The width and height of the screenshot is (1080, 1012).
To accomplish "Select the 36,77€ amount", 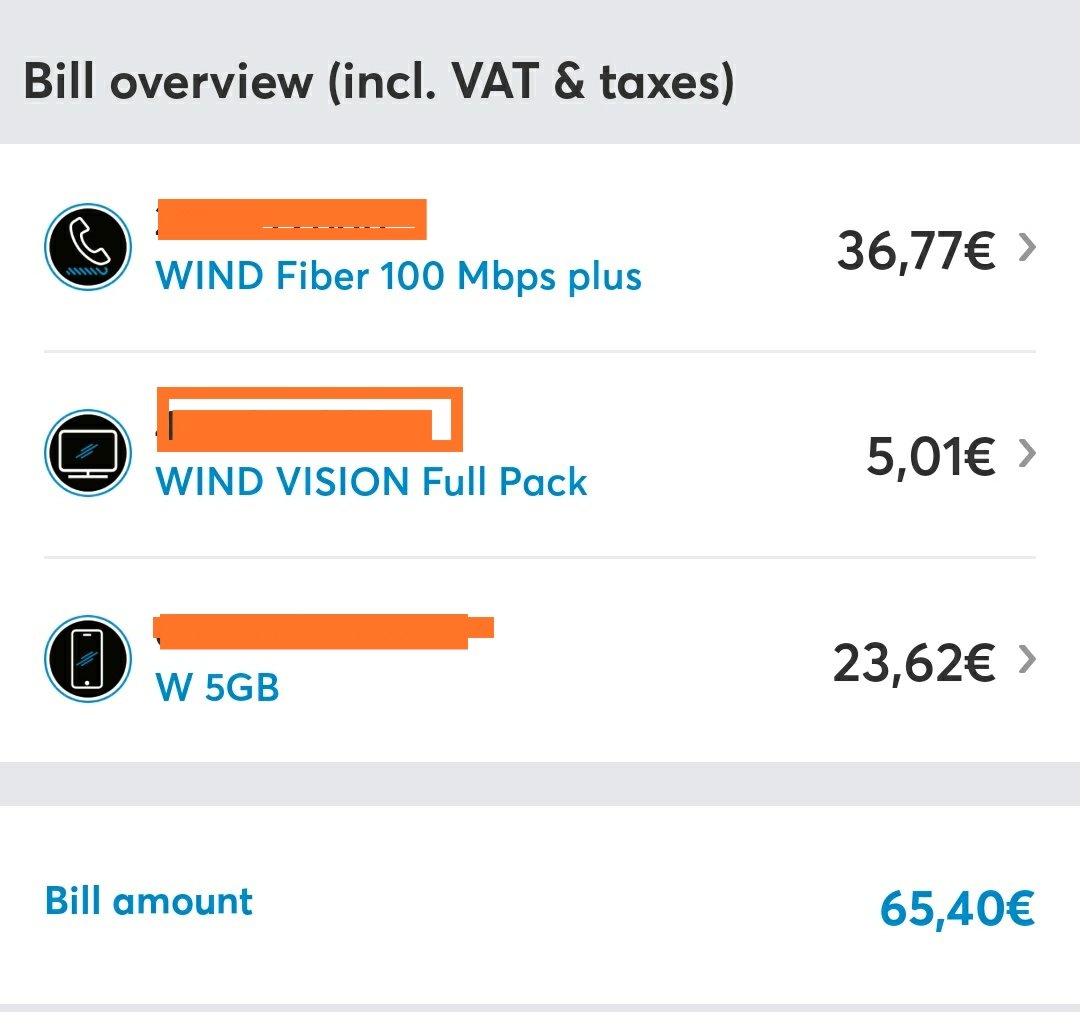I will point(916,251).
